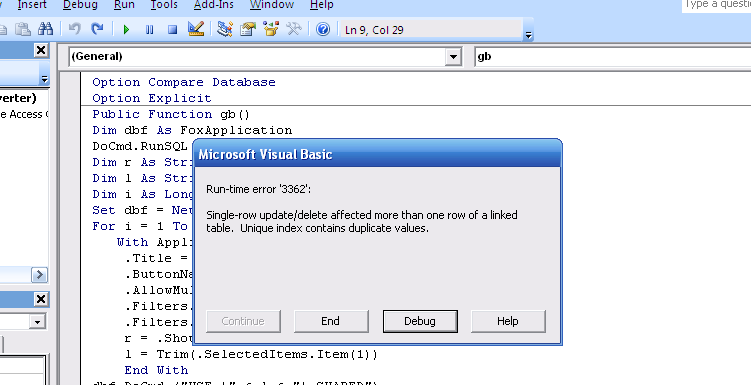Click the Type a question help box

pyautogui.click(x=717, y=5)
